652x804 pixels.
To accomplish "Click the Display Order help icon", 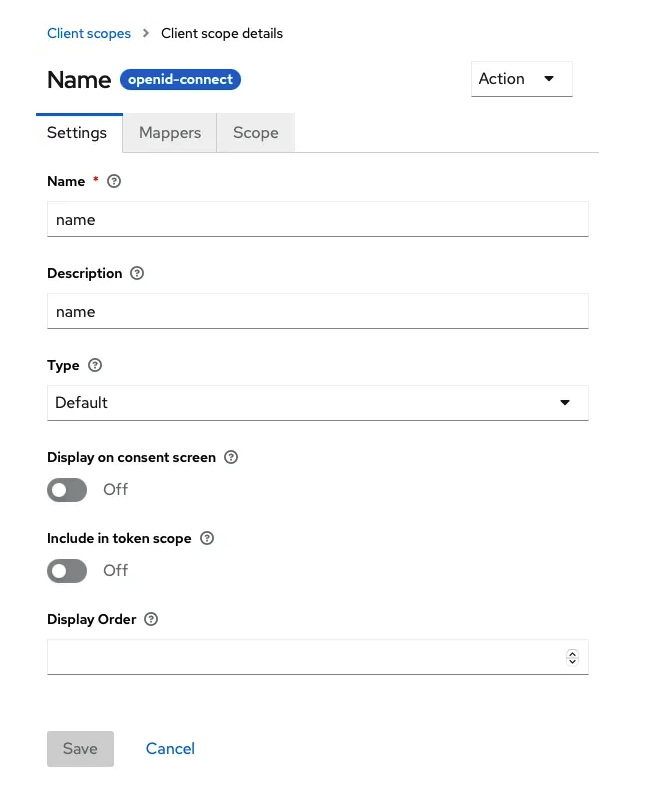I will click(151, 619).
